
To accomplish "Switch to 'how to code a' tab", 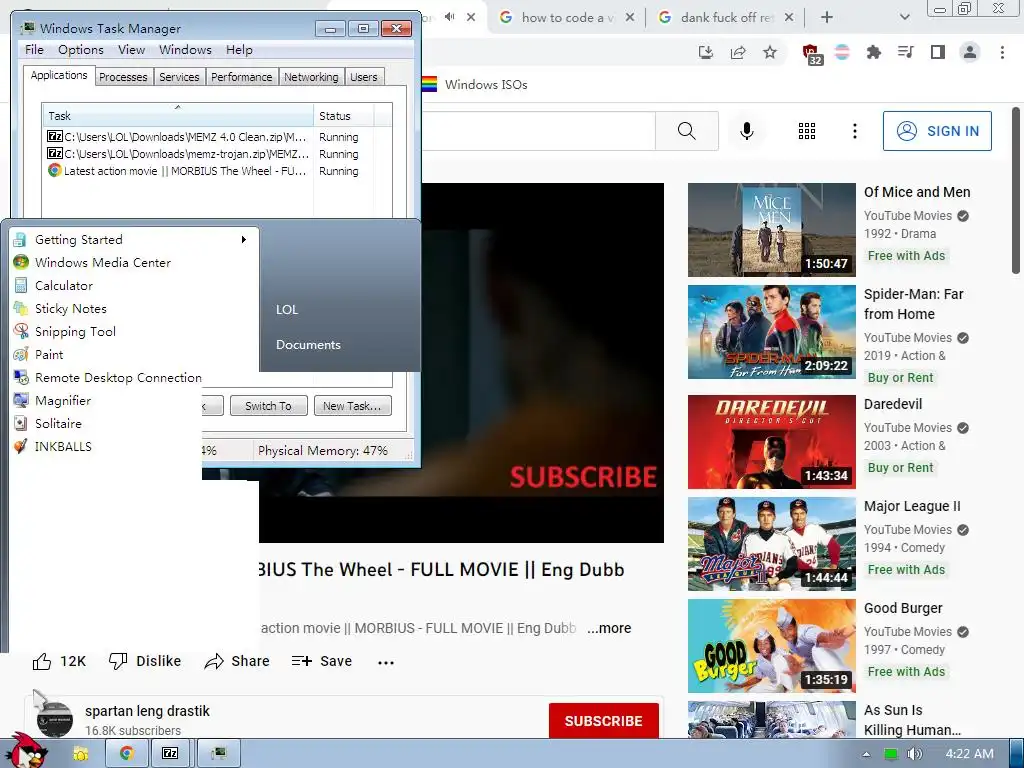I will click(x=566, y=18).
